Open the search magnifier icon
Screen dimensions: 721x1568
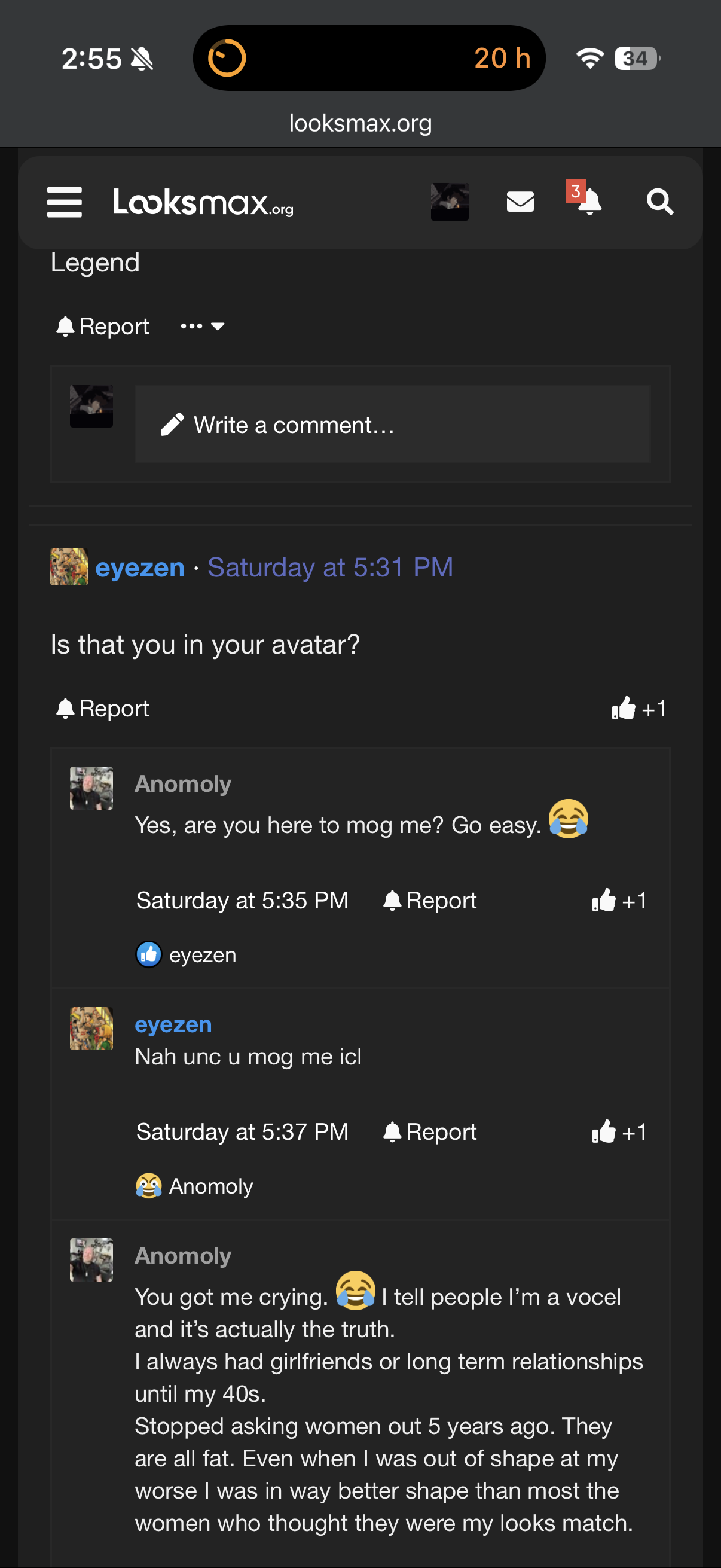(x=659, y=202)
